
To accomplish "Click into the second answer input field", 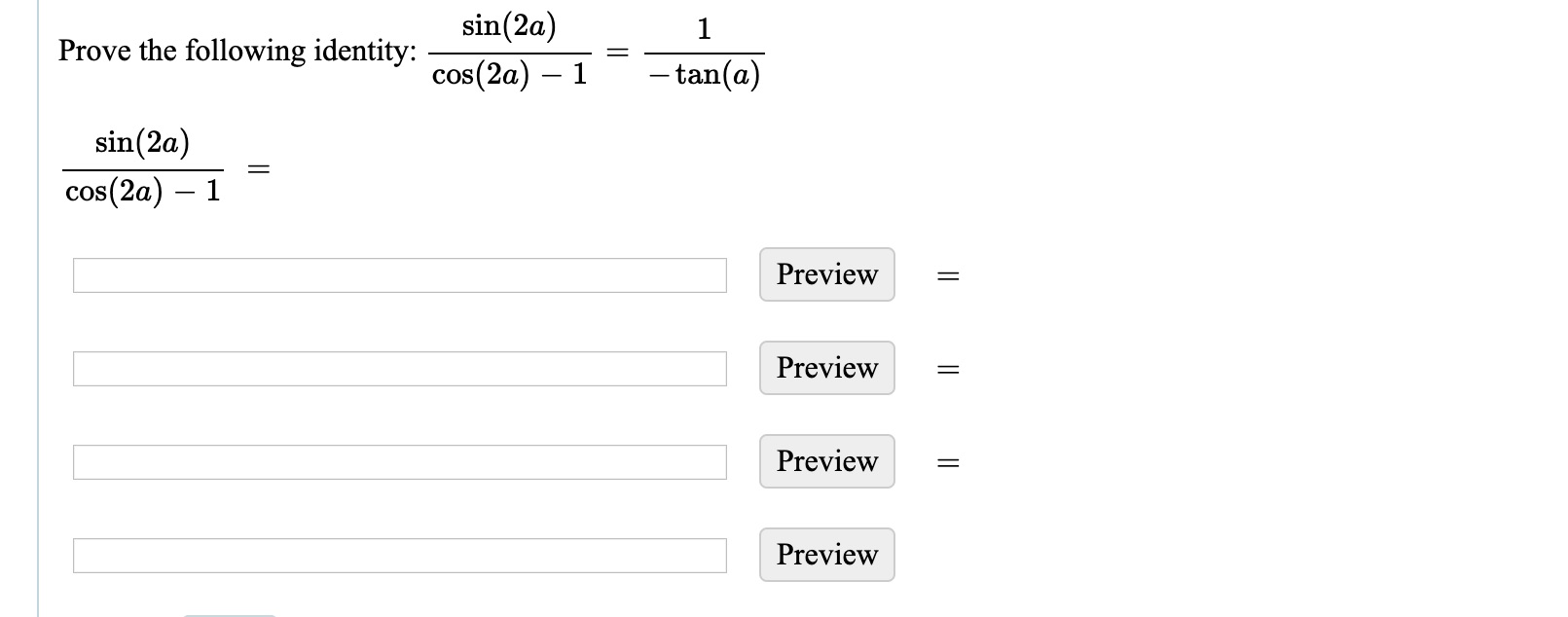I will point(399,369).
